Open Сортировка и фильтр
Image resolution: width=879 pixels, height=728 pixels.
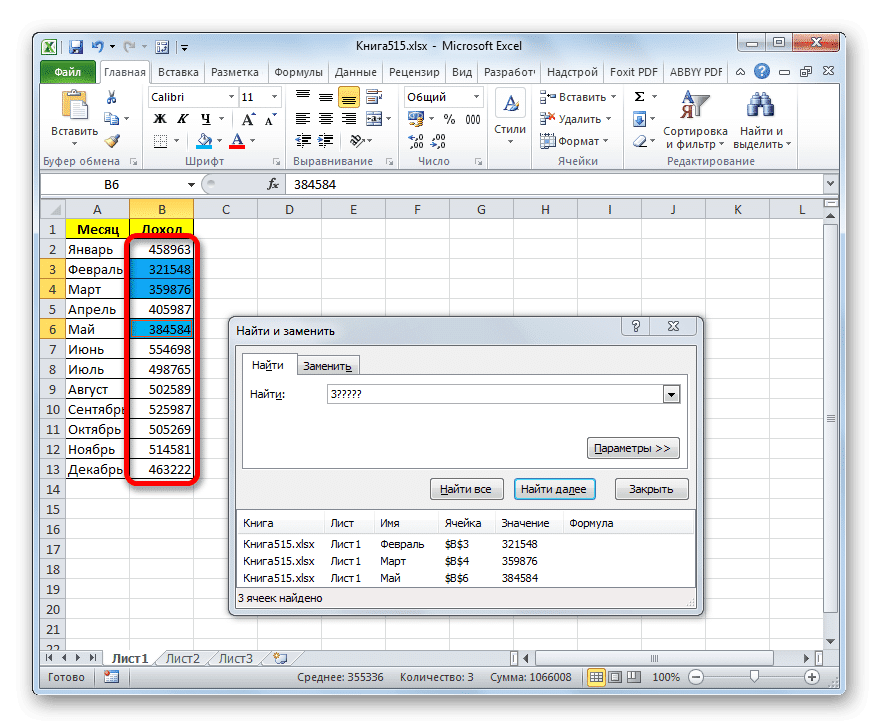pyautogui.click(x=695, y=120)
